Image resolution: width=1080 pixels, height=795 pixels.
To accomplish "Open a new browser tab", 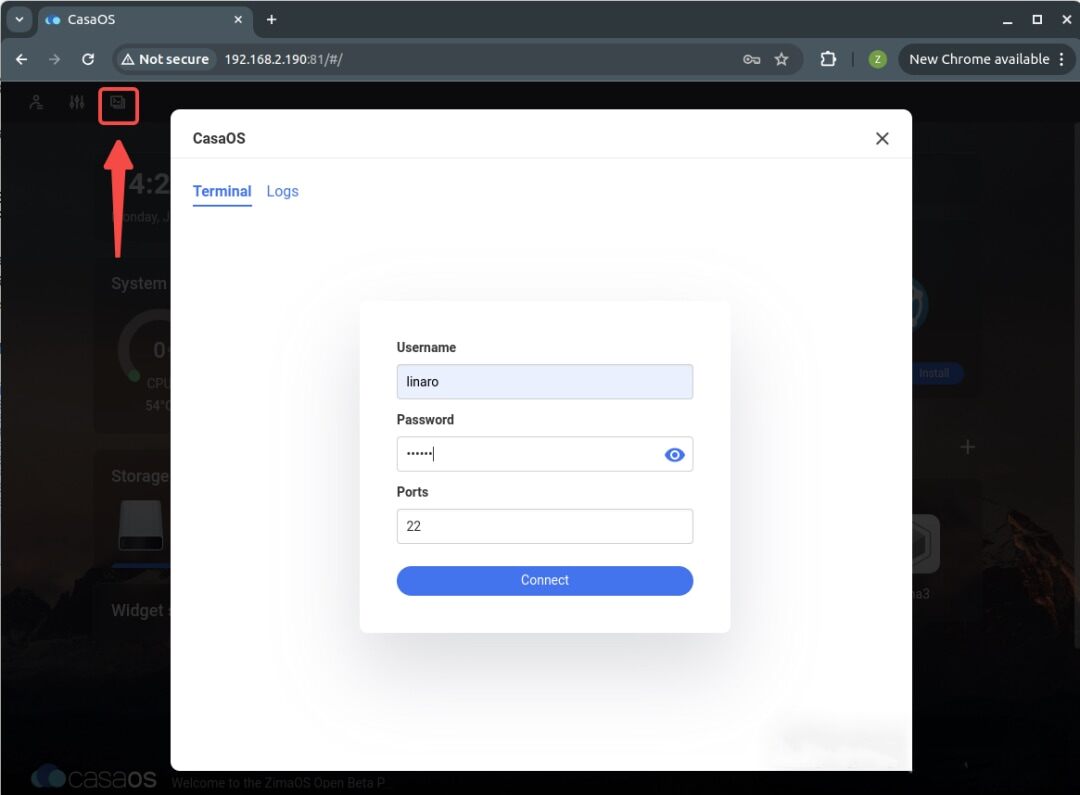I will [271, 19].
